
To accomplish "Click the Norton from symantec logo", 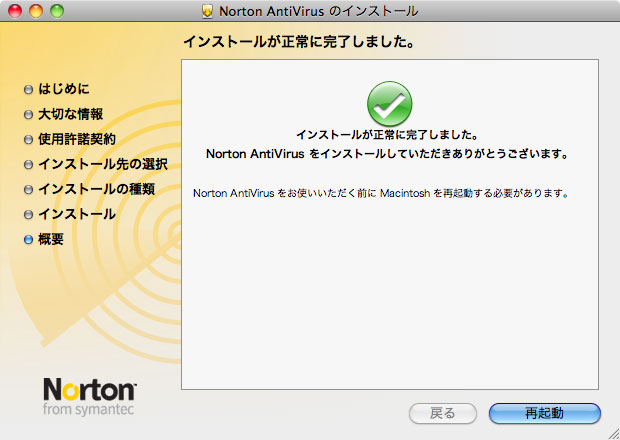I will (x=89, y=397).
